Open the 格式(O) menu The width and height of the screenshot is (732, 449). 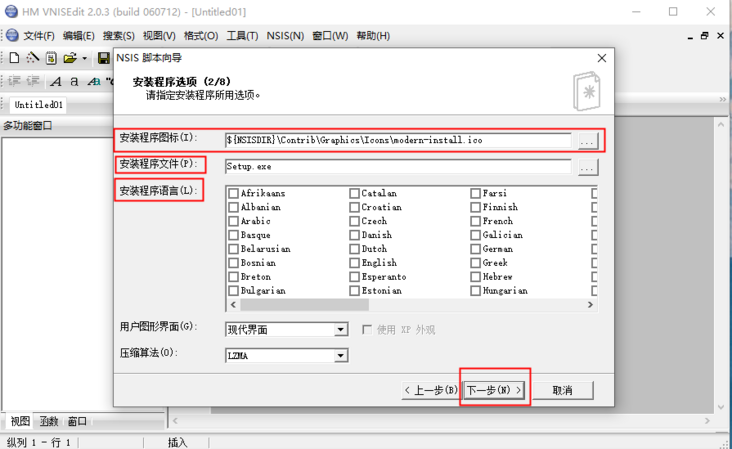(x=201, y=36)
